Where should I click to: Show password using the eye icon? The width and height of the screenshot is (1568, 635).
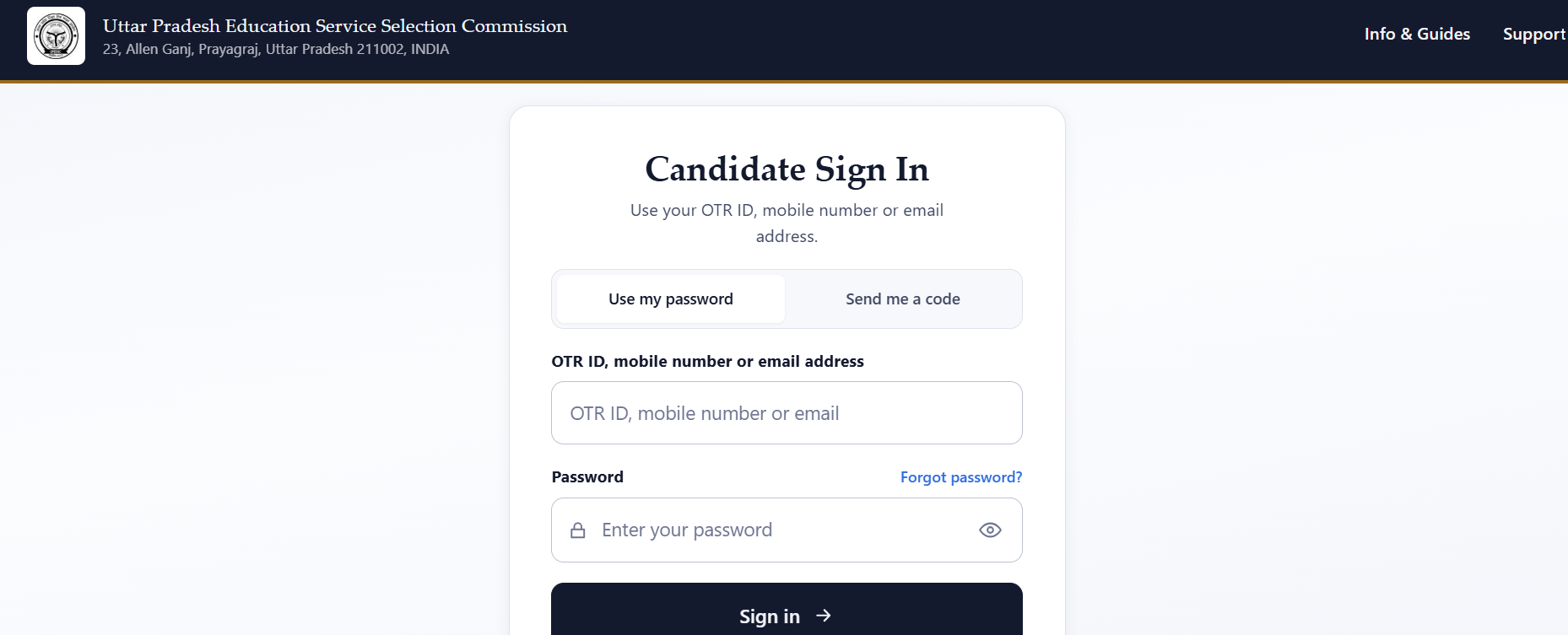click(990, 530)
